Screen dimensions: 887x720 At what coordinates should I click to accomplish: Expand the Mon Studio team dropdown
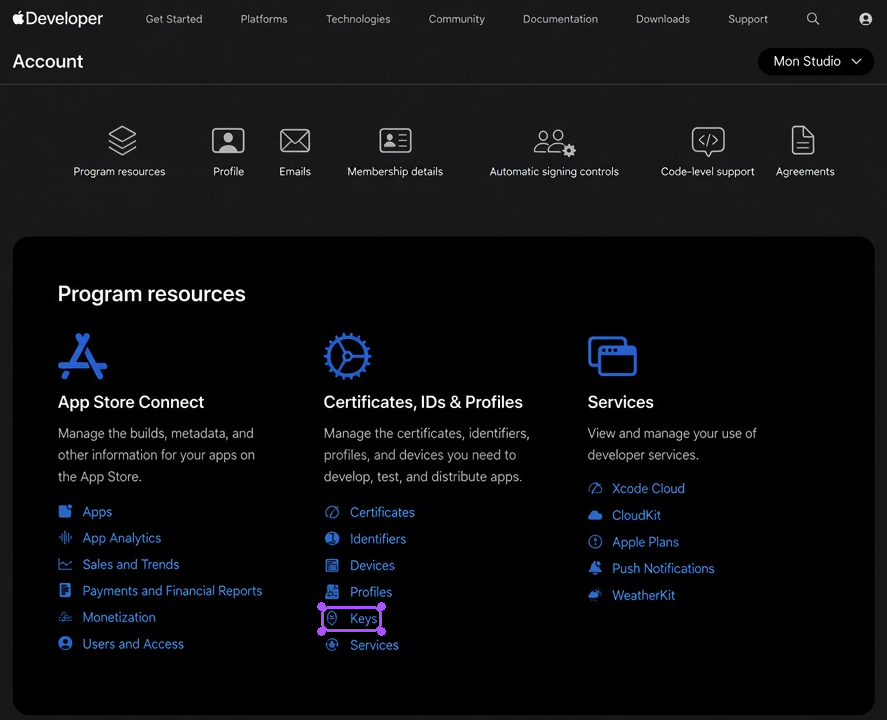click(x=816, y=61)
